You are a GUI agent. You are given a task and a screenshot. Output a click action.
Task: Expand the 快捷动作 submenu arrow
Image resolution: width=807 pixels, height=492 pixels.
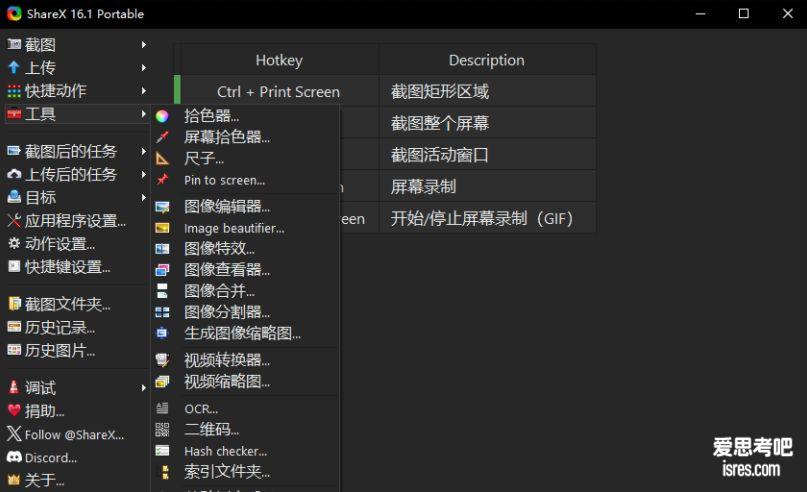tap(144, 91)
